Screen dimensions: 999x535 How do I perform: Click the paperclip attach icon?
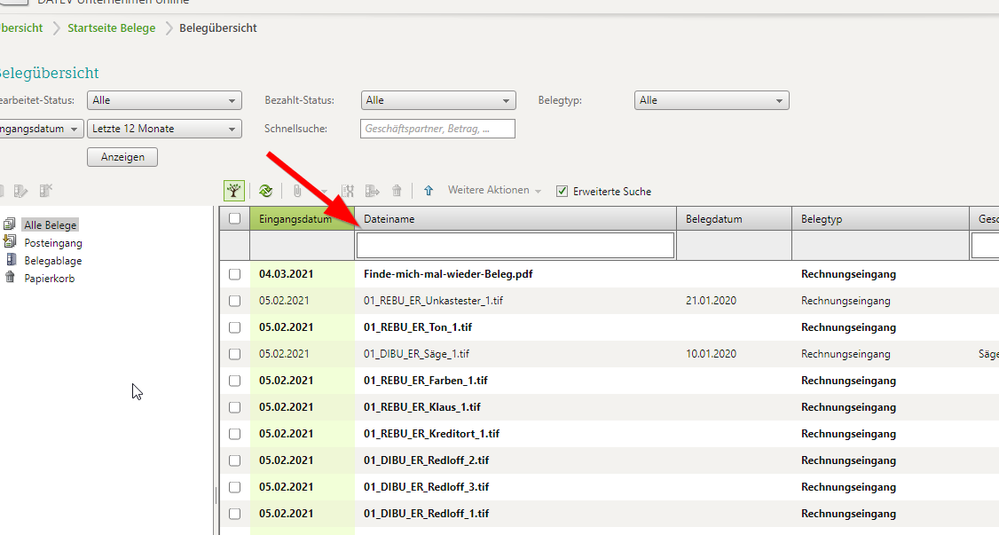(297, 191)
